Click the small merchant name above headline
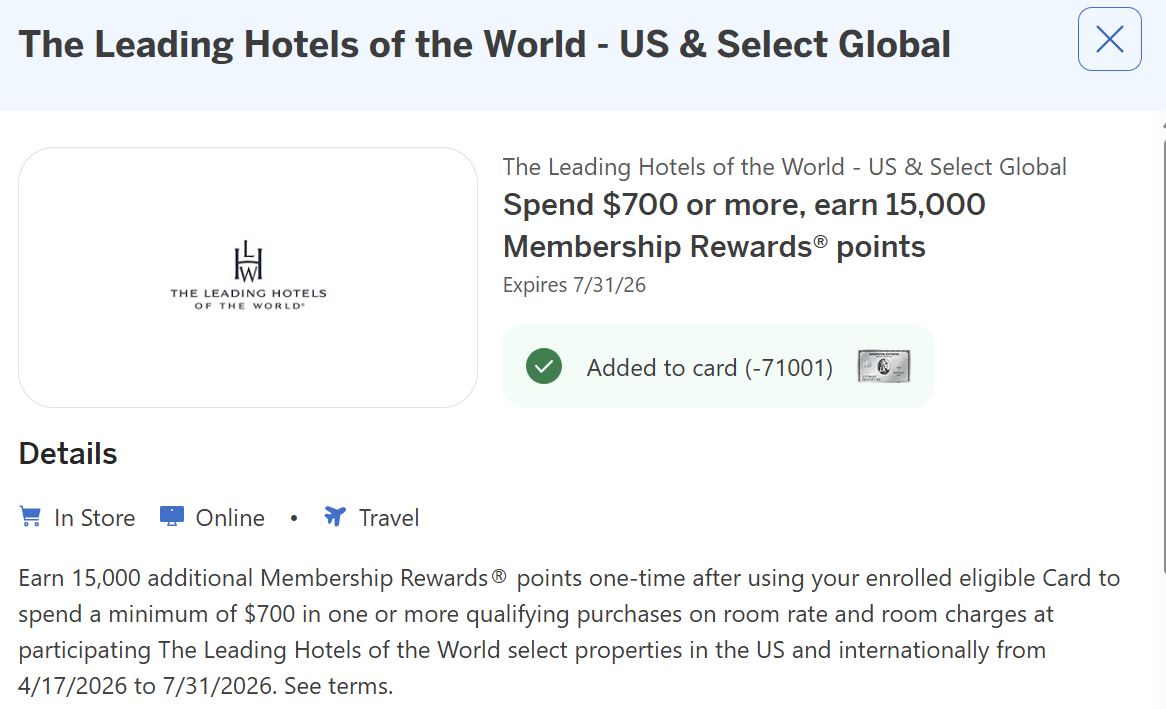Screen dimensions: 1166x709 [x=784, y=167]
